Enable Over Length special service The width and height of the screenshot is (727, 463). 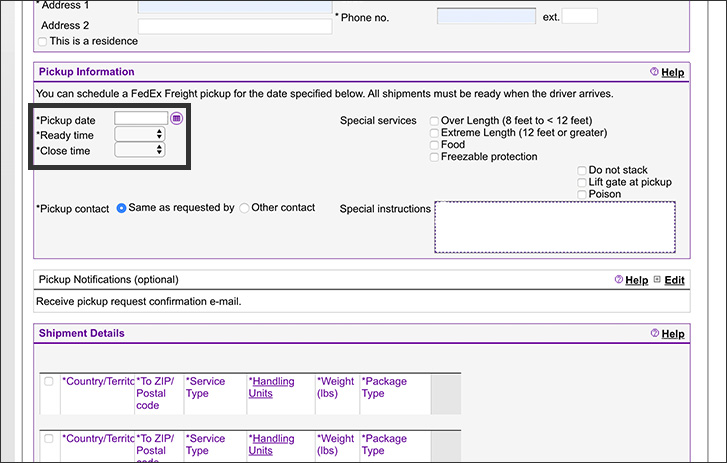[434, 121]
